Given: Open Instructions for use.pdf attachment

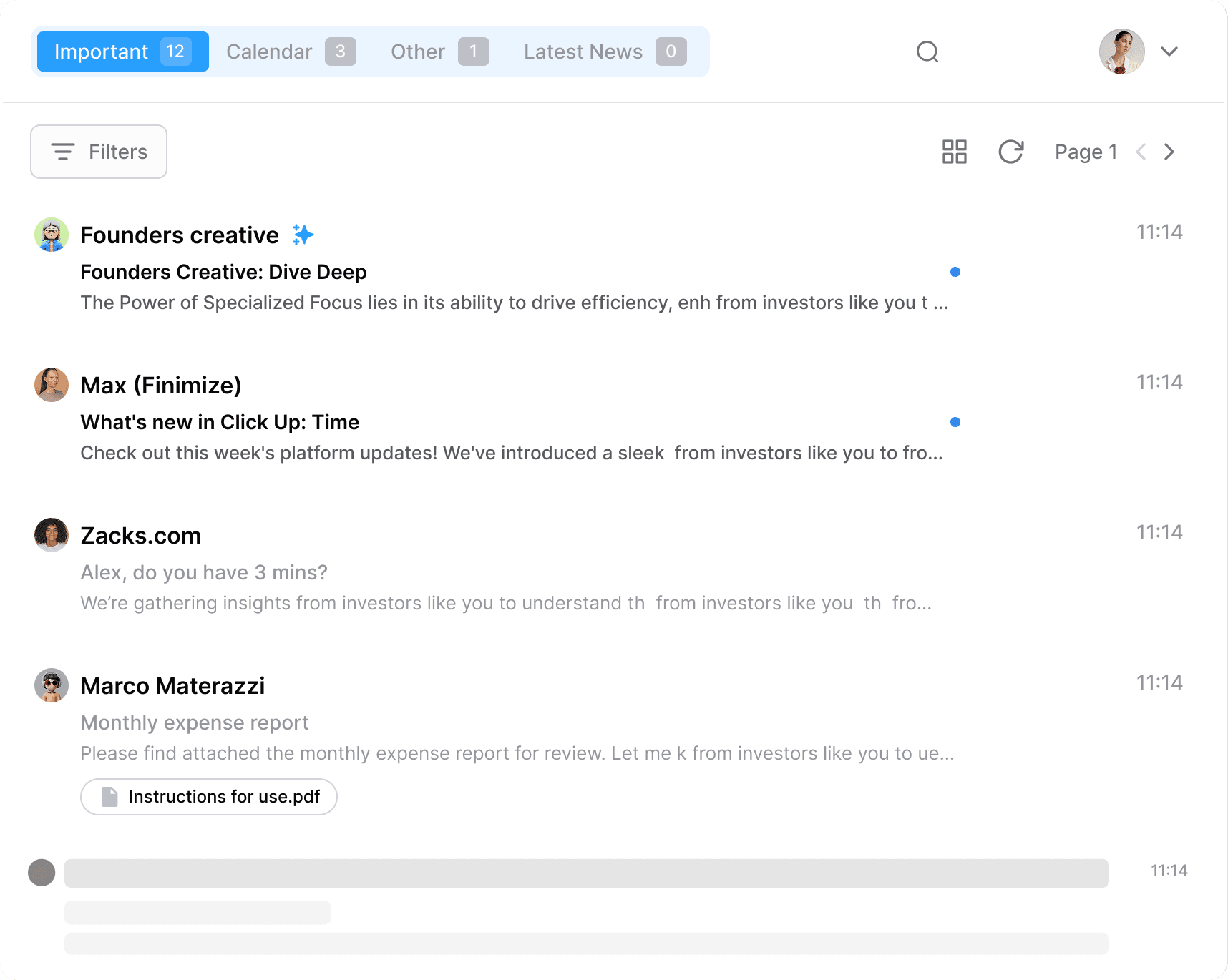Looking at the screenshot, I should 209,797.
